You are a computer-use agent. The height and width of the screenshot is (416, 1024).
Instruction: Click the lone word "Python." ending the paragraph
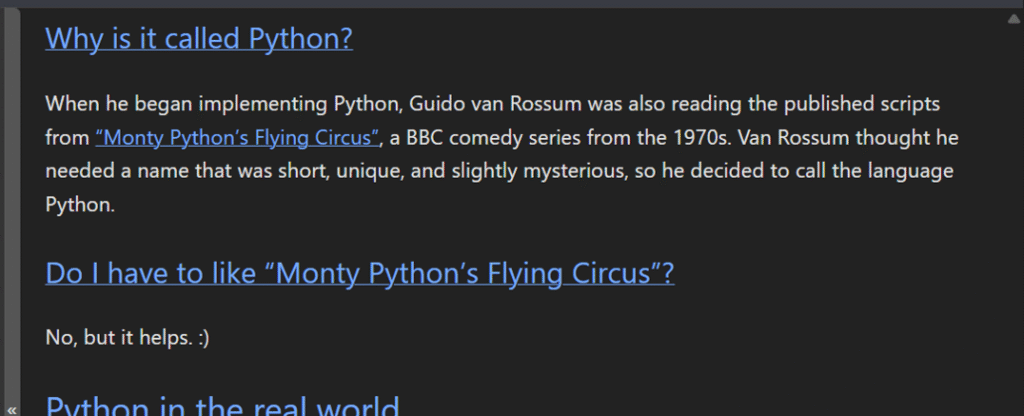tap(81, 205)
